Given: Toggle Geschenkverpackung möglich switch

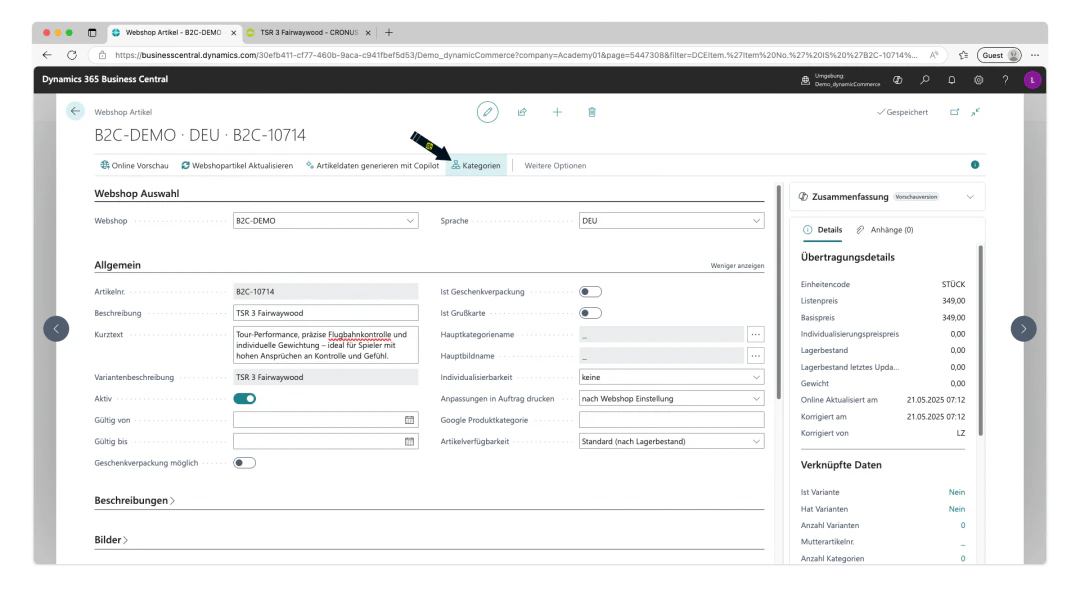Looking at the screenshot, I should [x=245, y=463].
